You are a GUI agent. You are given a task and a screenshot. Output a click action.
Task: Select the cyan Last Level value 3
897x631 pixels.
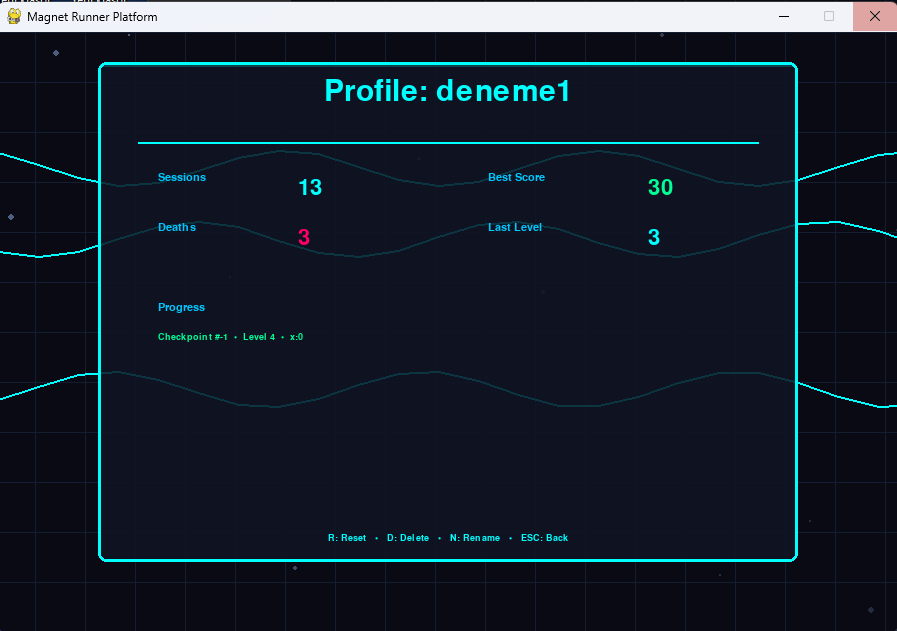click(x=654, y=238)
